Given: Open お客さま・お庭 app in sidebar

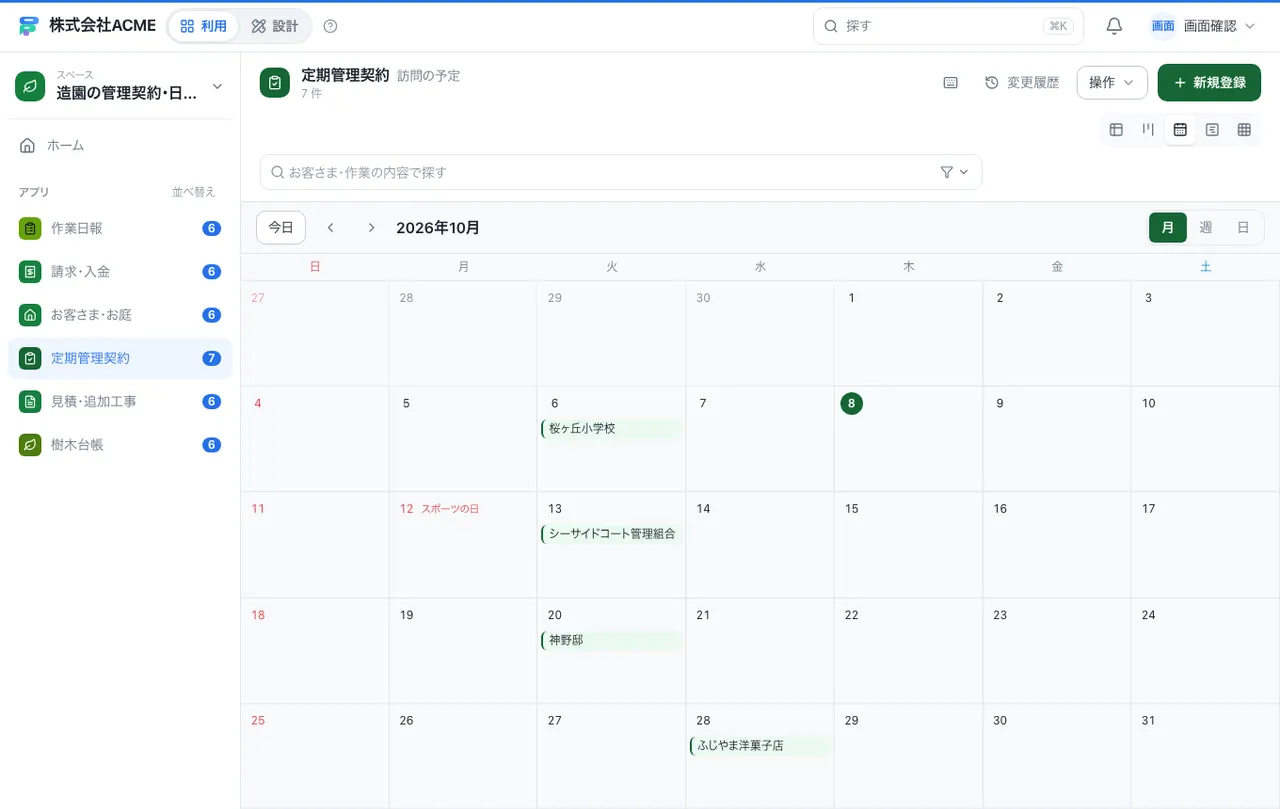Looking at the screenshot, I should [x=120, y=314].
